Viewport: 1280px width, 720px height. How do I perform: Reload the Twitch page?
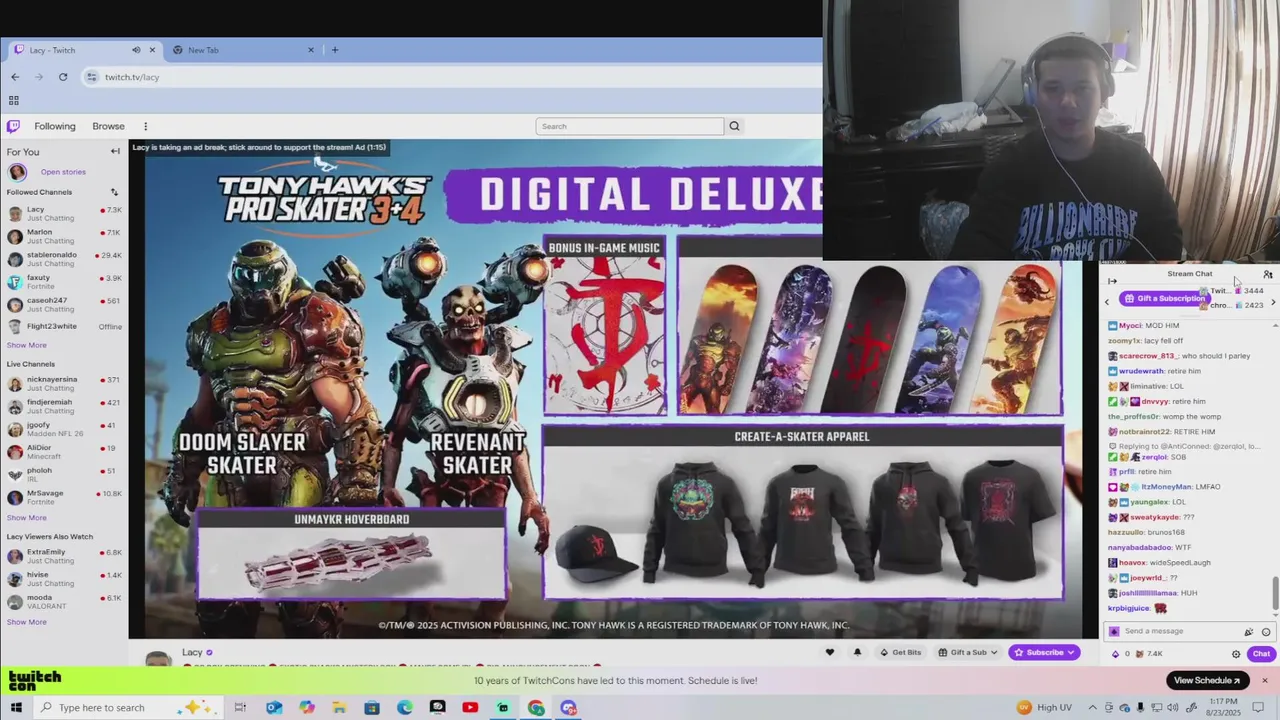[x=63, y=77]
